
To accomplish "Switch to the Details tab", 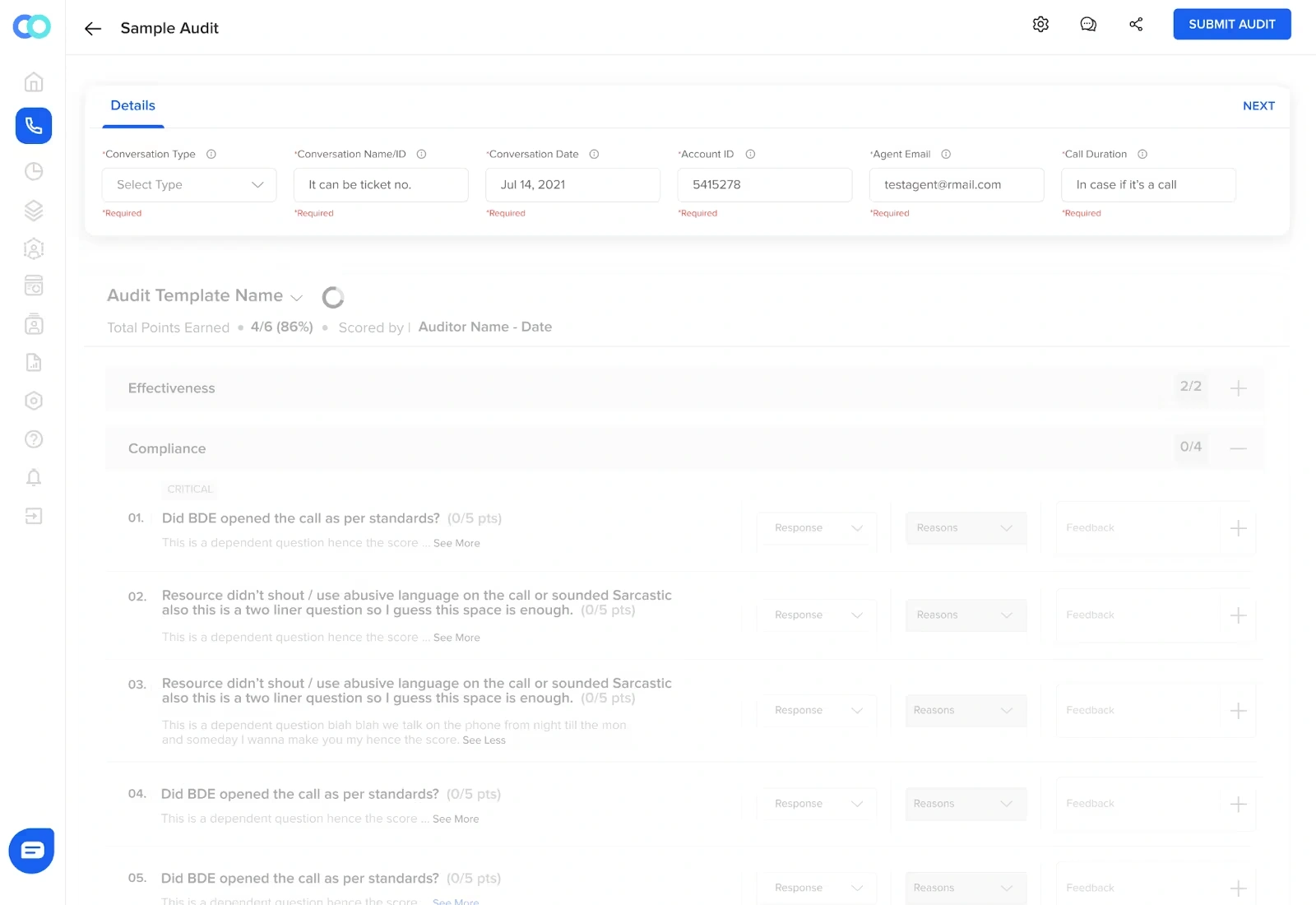I will point(132,105).
